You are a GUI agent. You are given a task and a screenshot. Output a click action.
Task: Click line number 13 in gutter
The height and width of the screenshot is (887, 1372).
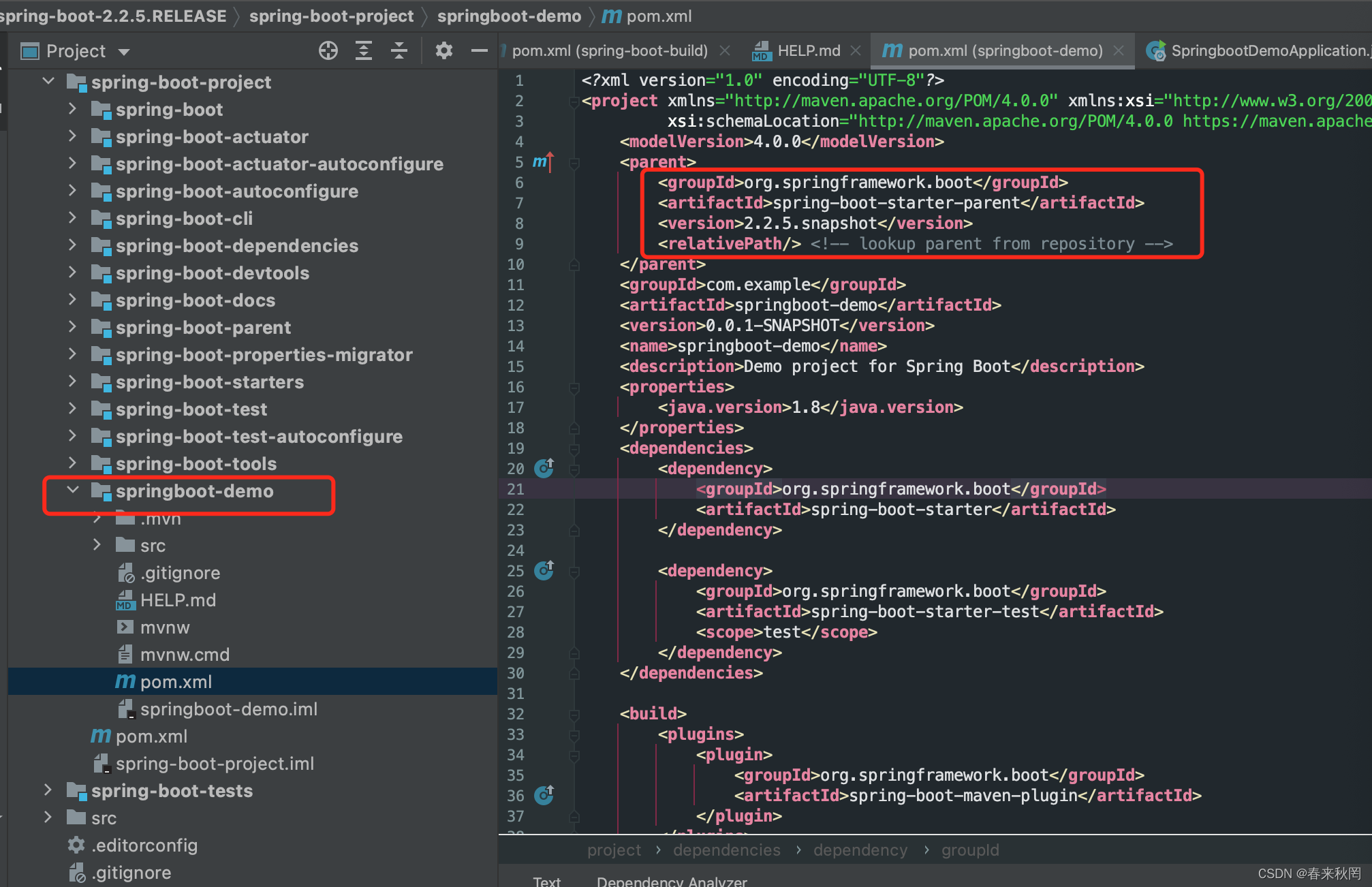[x=516, y=326]
